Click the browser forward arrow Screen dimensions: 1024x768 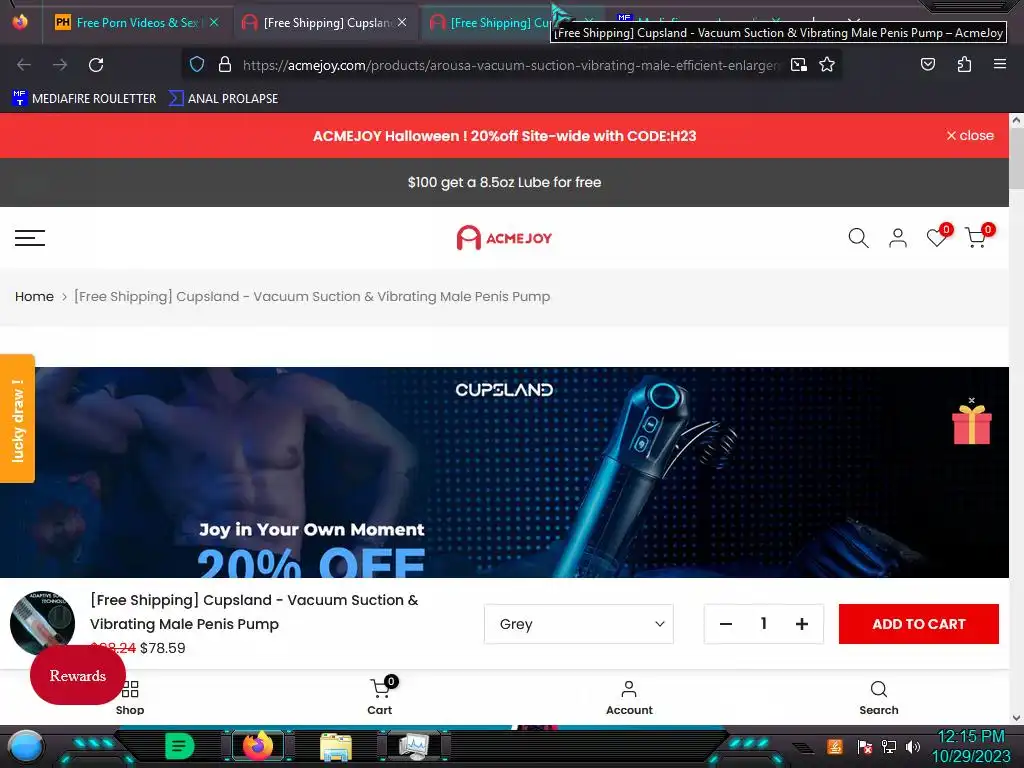point(60,65)
